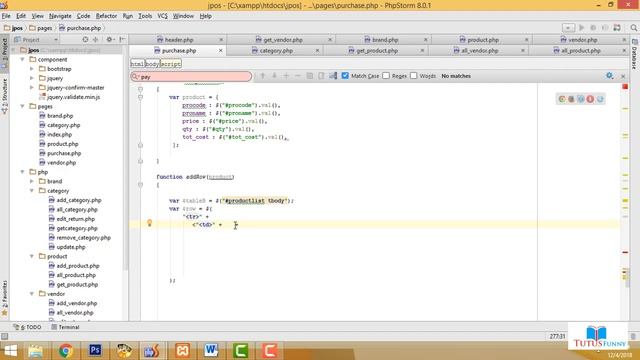The width and height of the screenshot is (640, 360).
Task: Open Word from taskbar
Action: (x=211, y=350)
